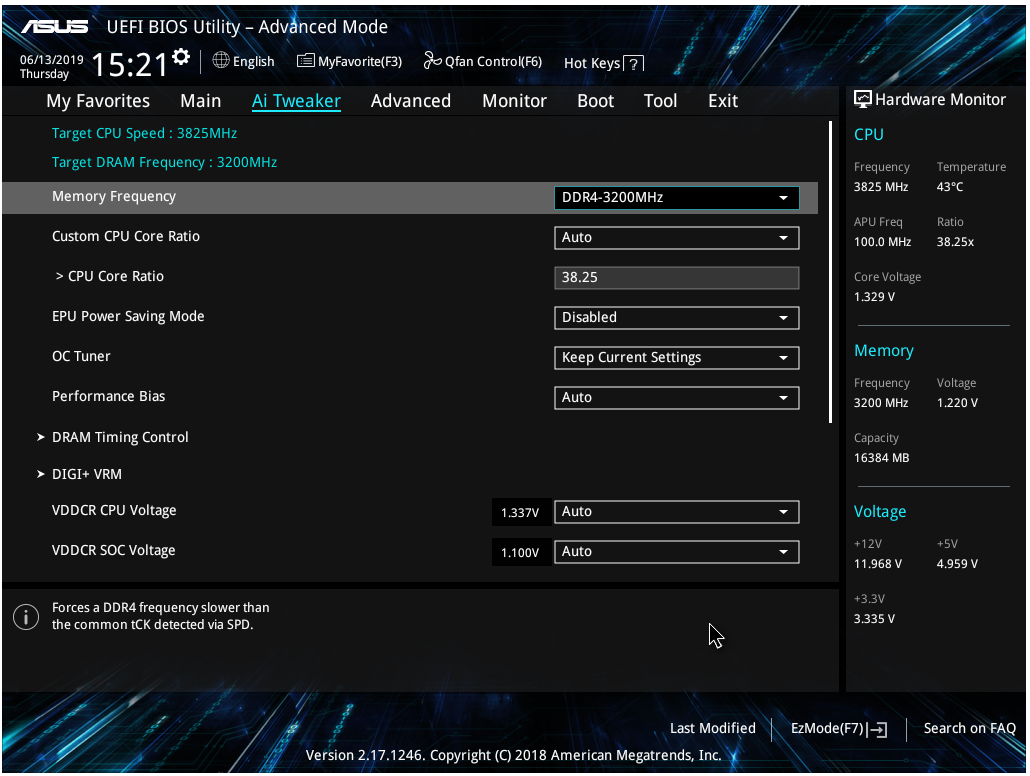Click the settings gear next to the clock

tap(181, 57)
